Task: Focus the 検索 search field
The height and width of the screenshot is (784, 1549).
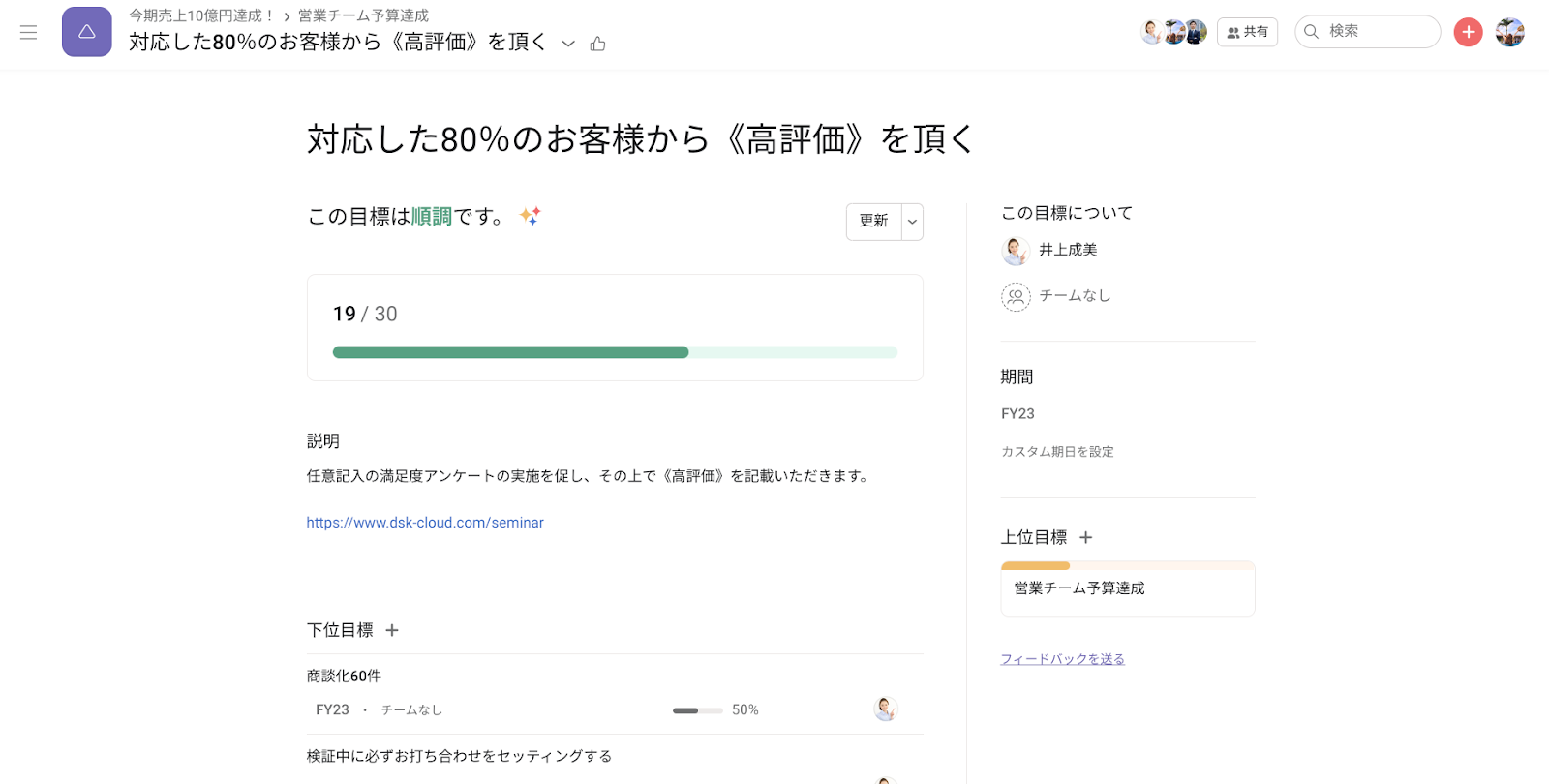Action: coord(1367,31)
